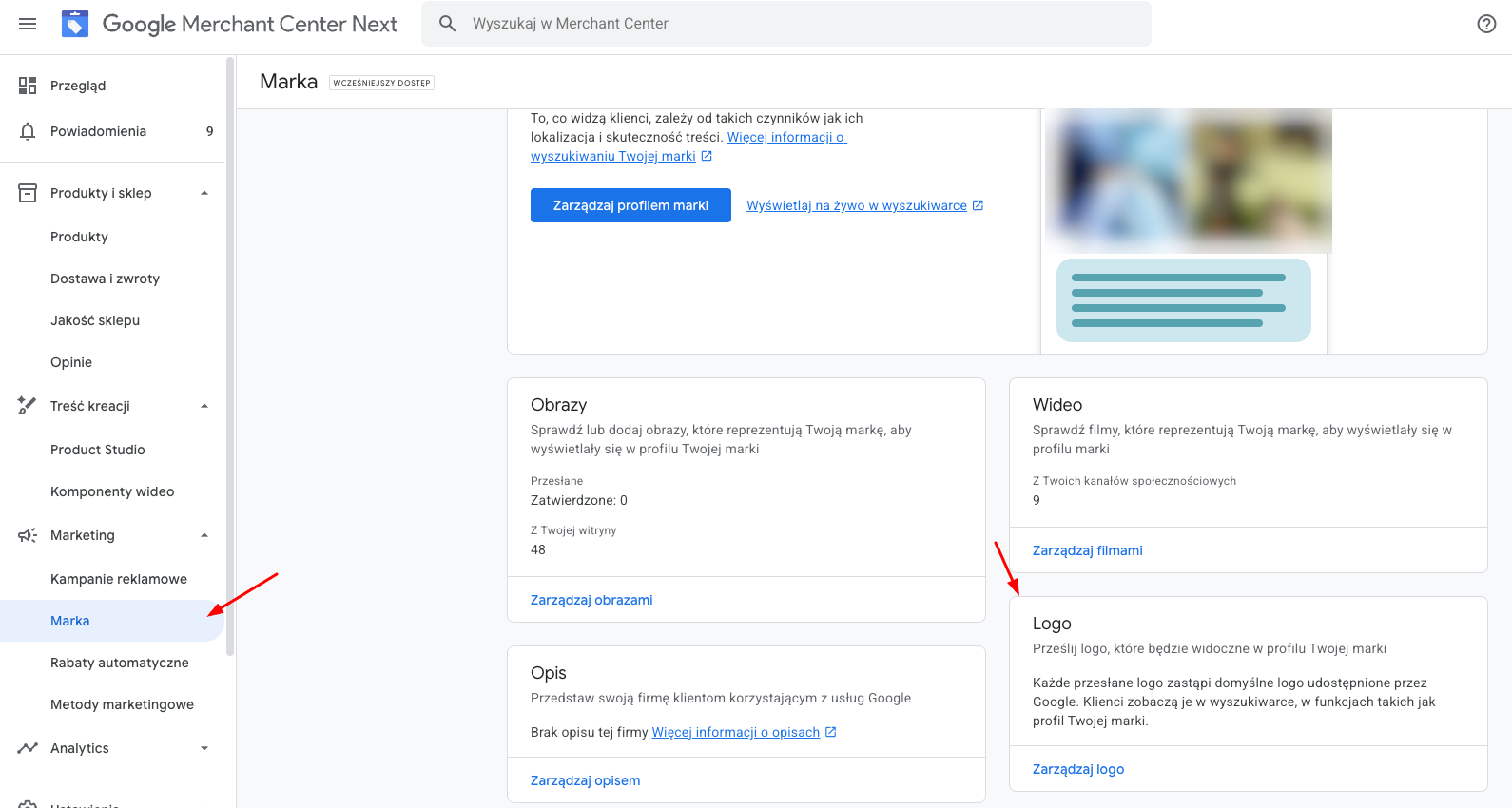Click Zarządzaj profilem marki button

(630, 205)
